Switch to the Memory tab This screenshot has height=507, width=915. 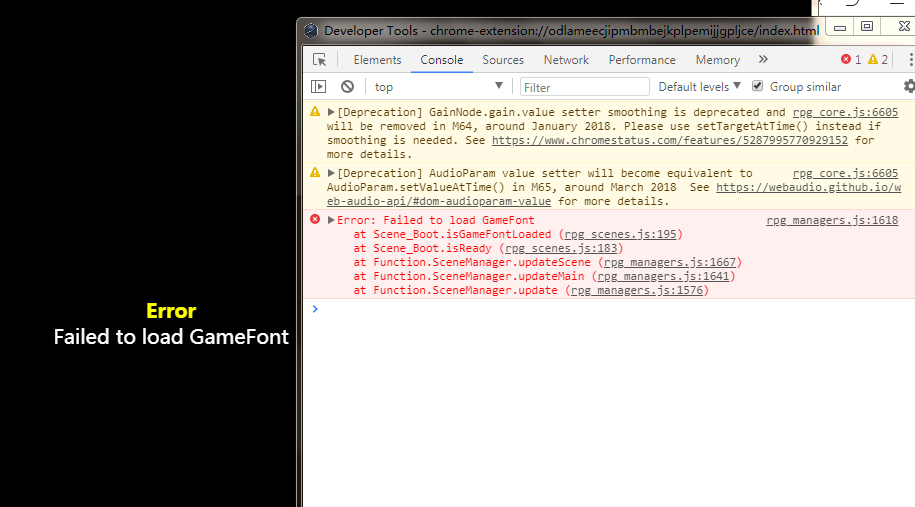click(x=718, y=60)
